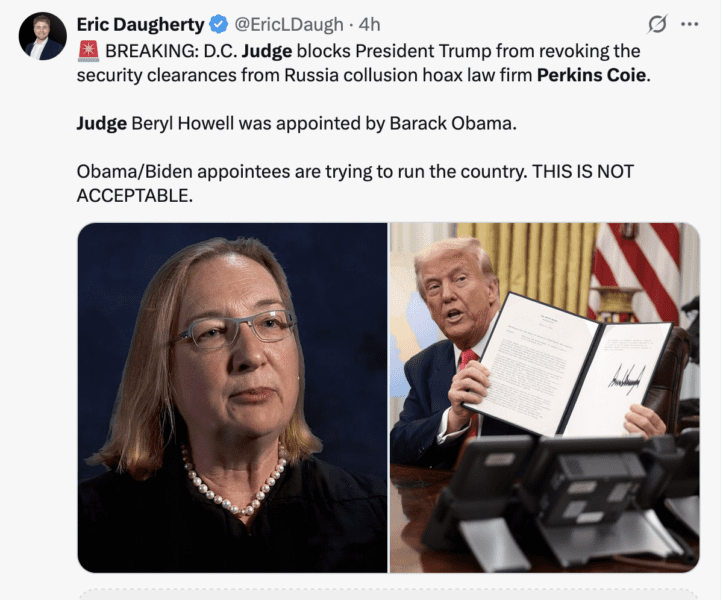Click the bold Perkins Coie text

592,75
